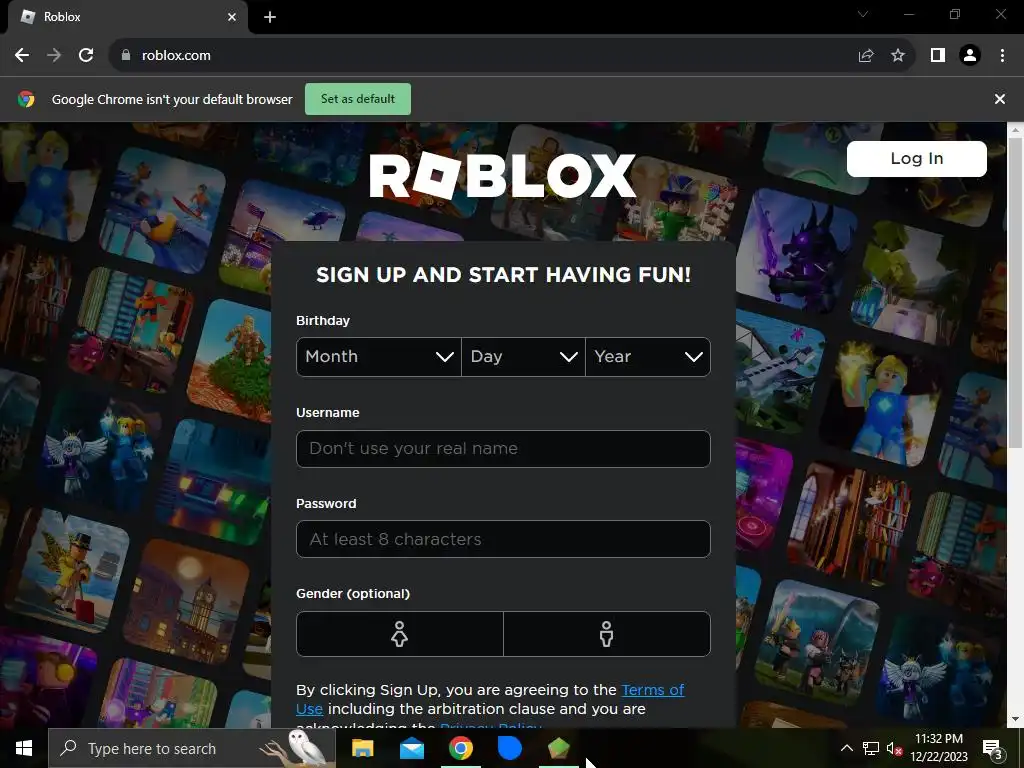The image size is (1024, 768).
Task: Open the birthday Year dropdown
Action: click(x=648, y=357)
